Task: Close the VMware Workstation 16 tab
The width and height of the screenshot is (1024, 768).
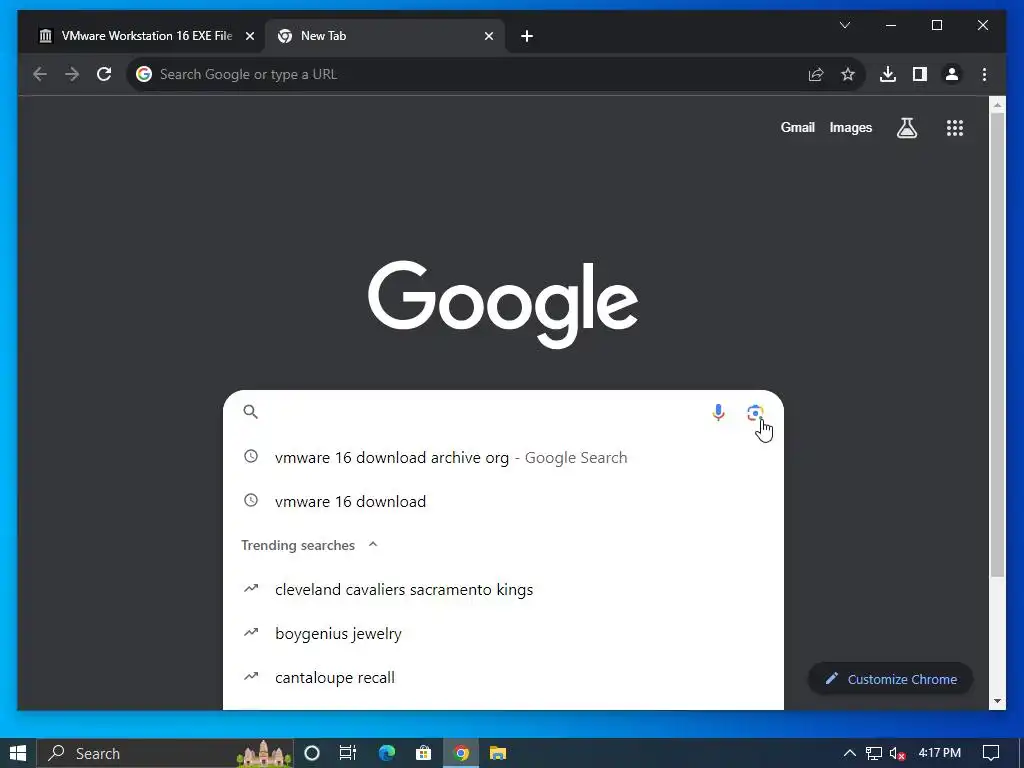Action: [249, 36]
